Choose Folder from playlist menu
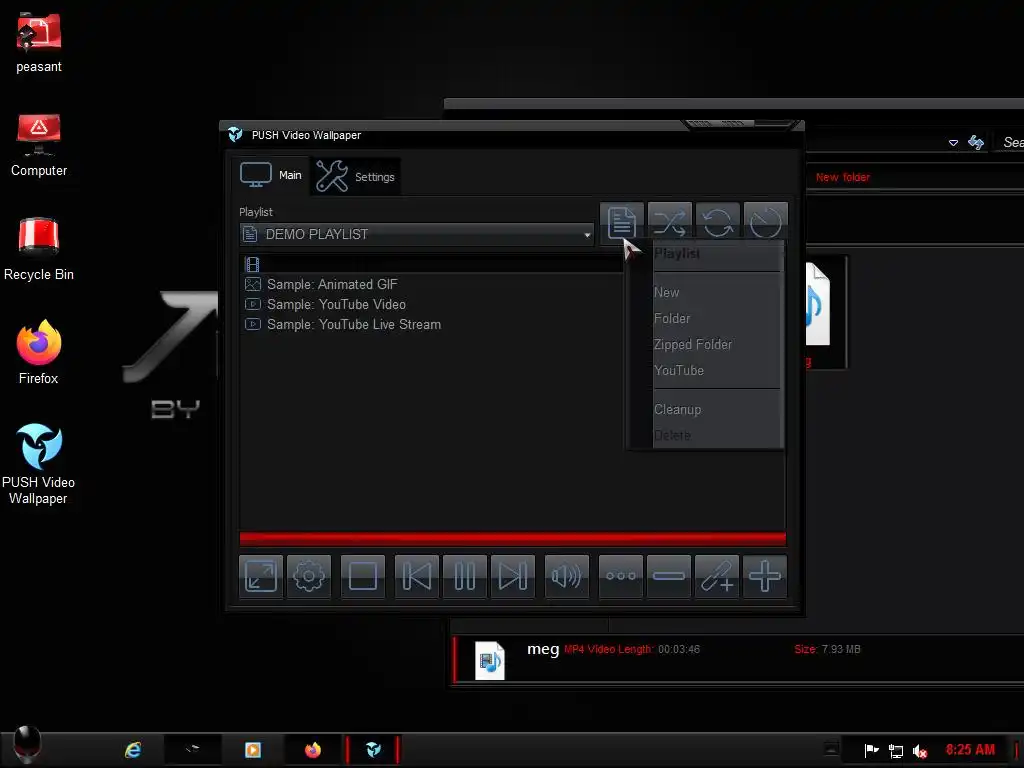The image size is (1024, 768). coord(671,319)
